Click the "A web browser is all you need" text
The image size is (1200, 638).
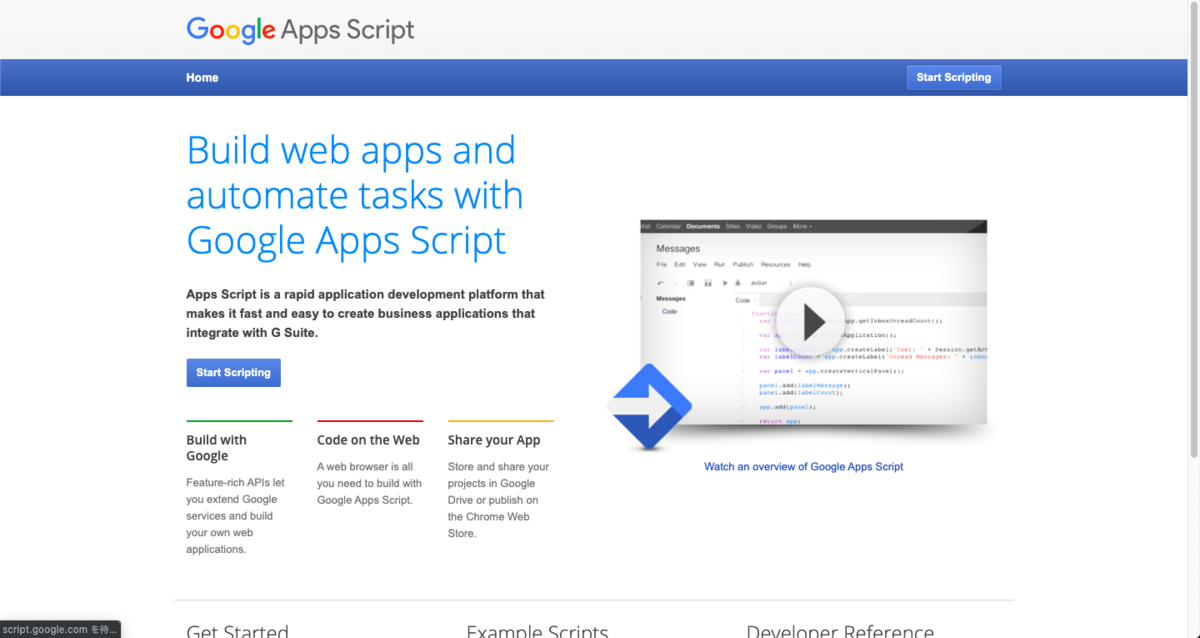[x=369, y=483]
